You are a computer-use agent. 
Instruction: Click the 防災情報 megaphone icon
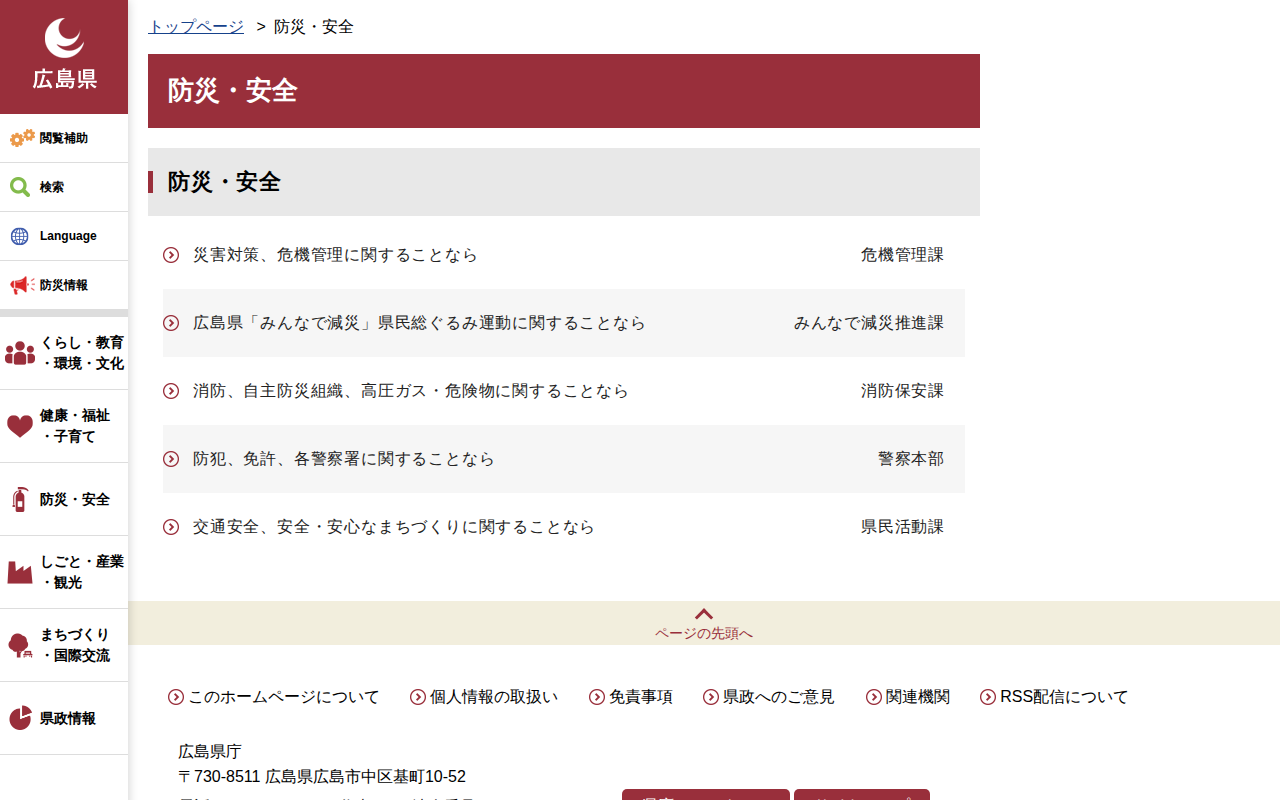[22, 285]
